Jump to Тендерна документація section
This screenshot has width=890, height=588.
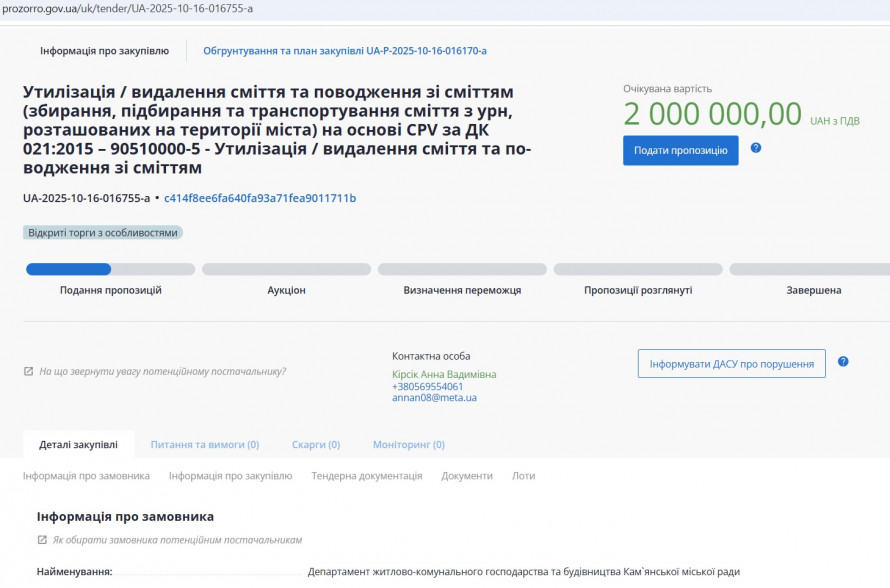pyautogui.click(x=366, y=476)
